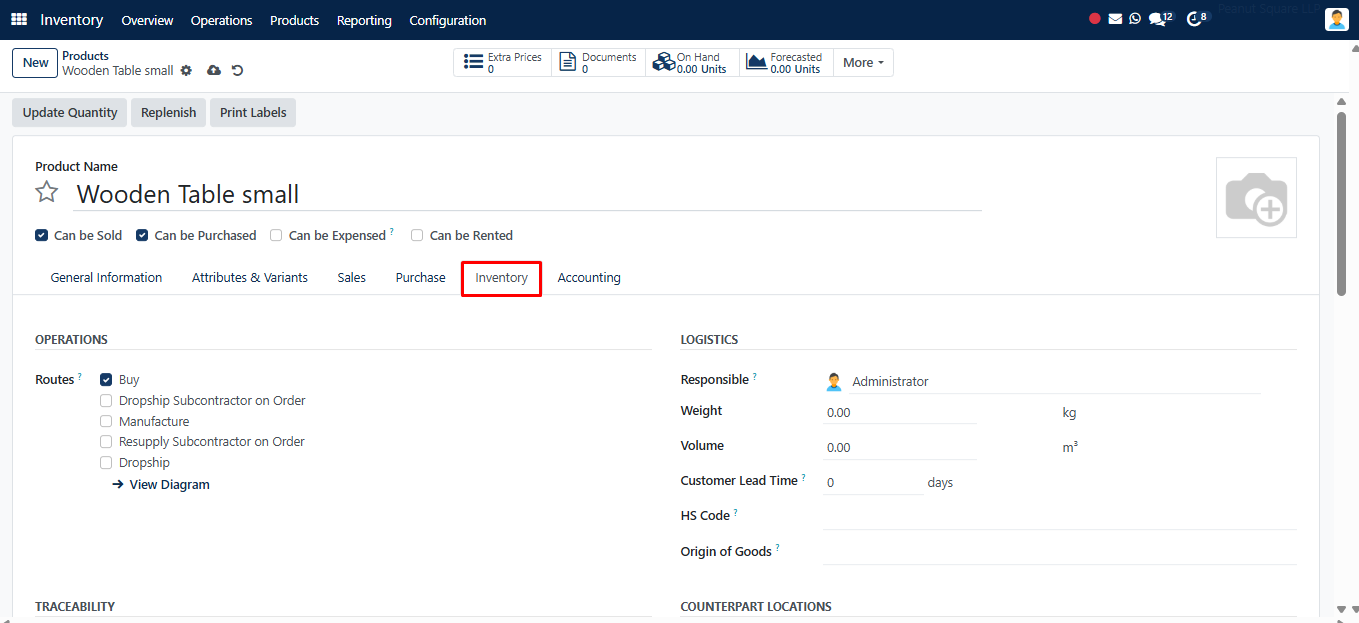The height and width of the screenshot is (623, 1359).
Task: Uncheck the Buy route
Action: [x=106, y=380]
